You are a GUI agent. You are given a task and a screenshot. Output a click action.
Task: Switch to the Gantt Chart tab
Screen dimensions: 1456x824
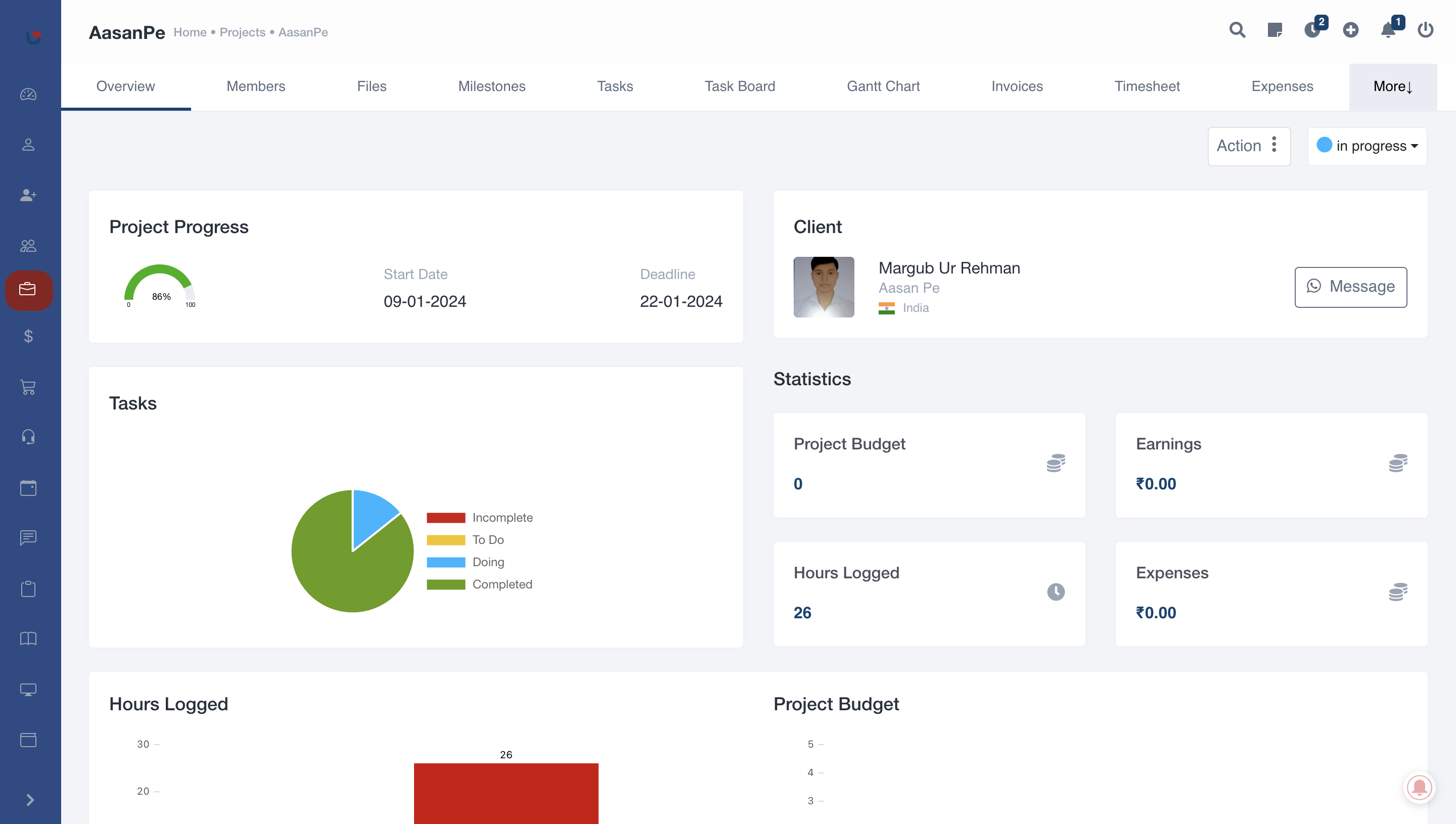883,86
